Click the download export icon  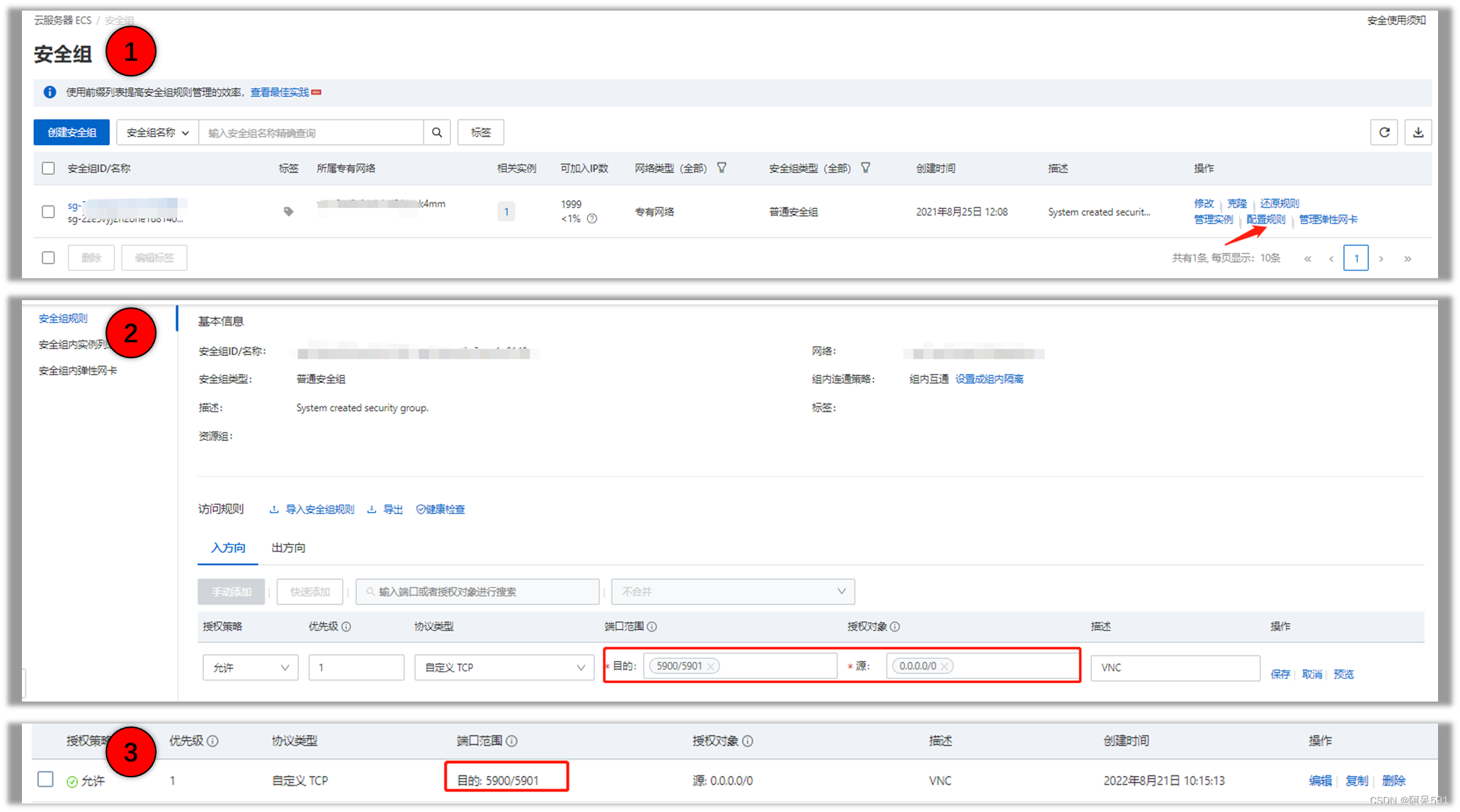1418,132
